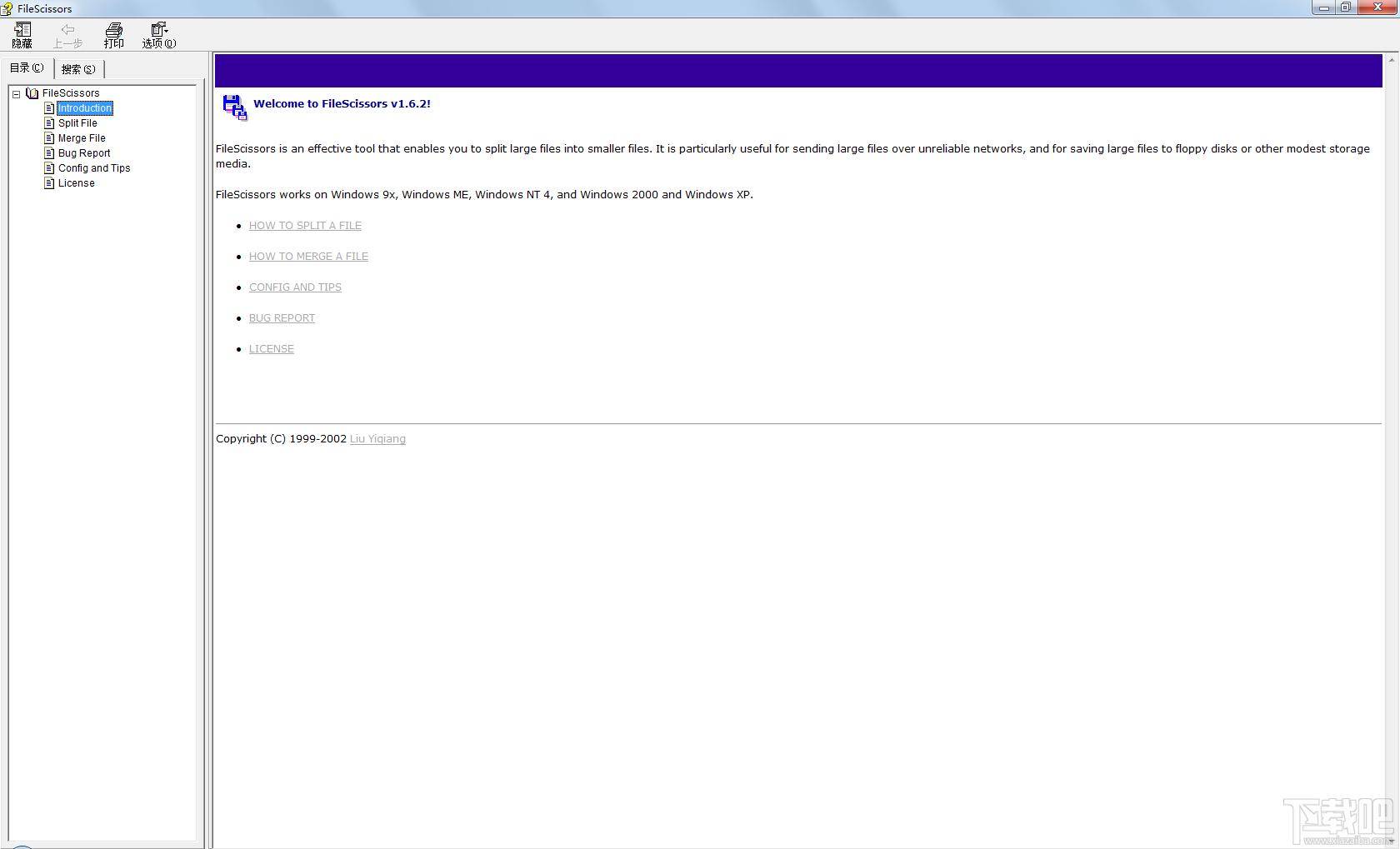Select the Introduction topic in tree

[85, 108]
